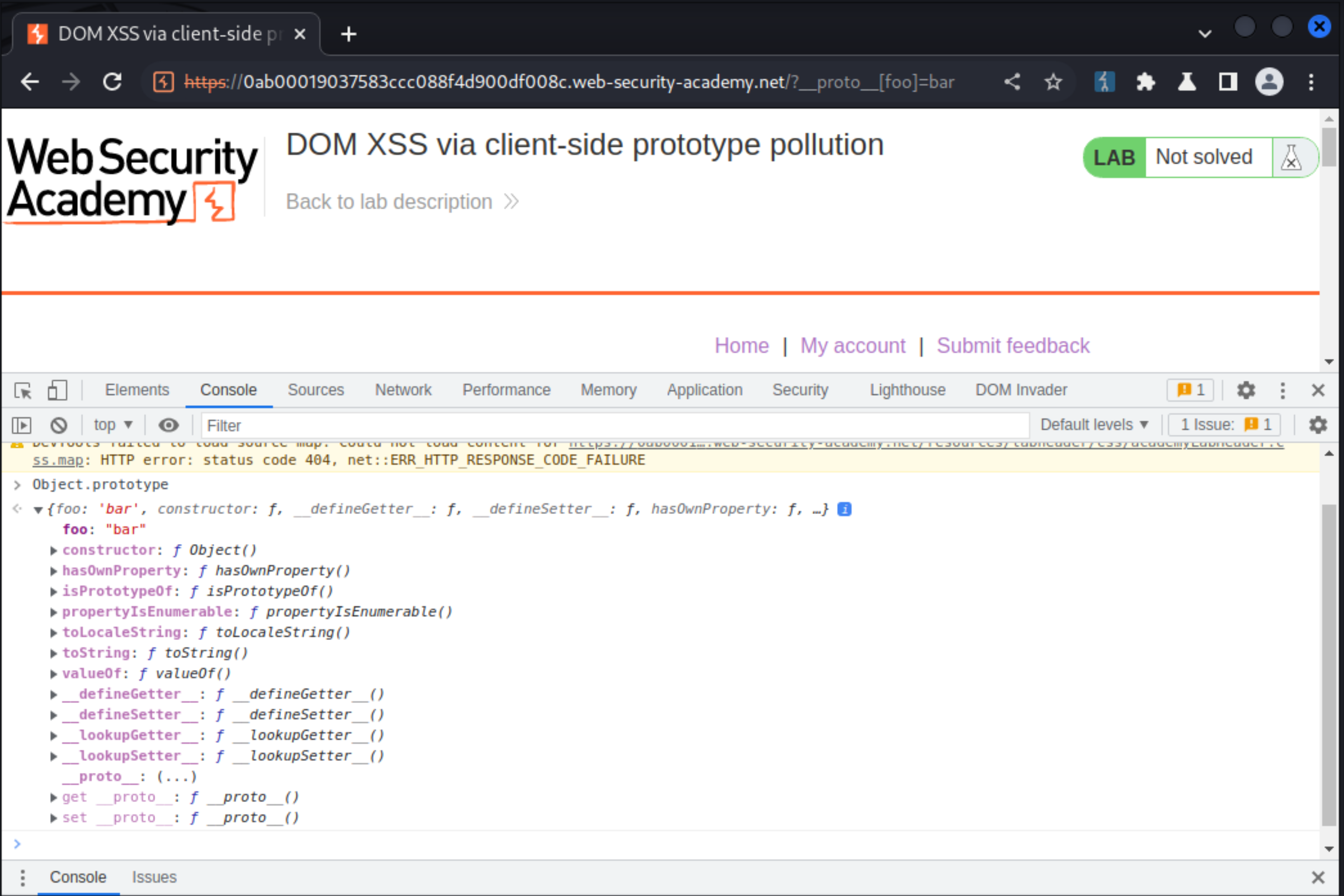Open the blue extension icon next to bookmark star

pyautogui.click(x=1104, y=82)
